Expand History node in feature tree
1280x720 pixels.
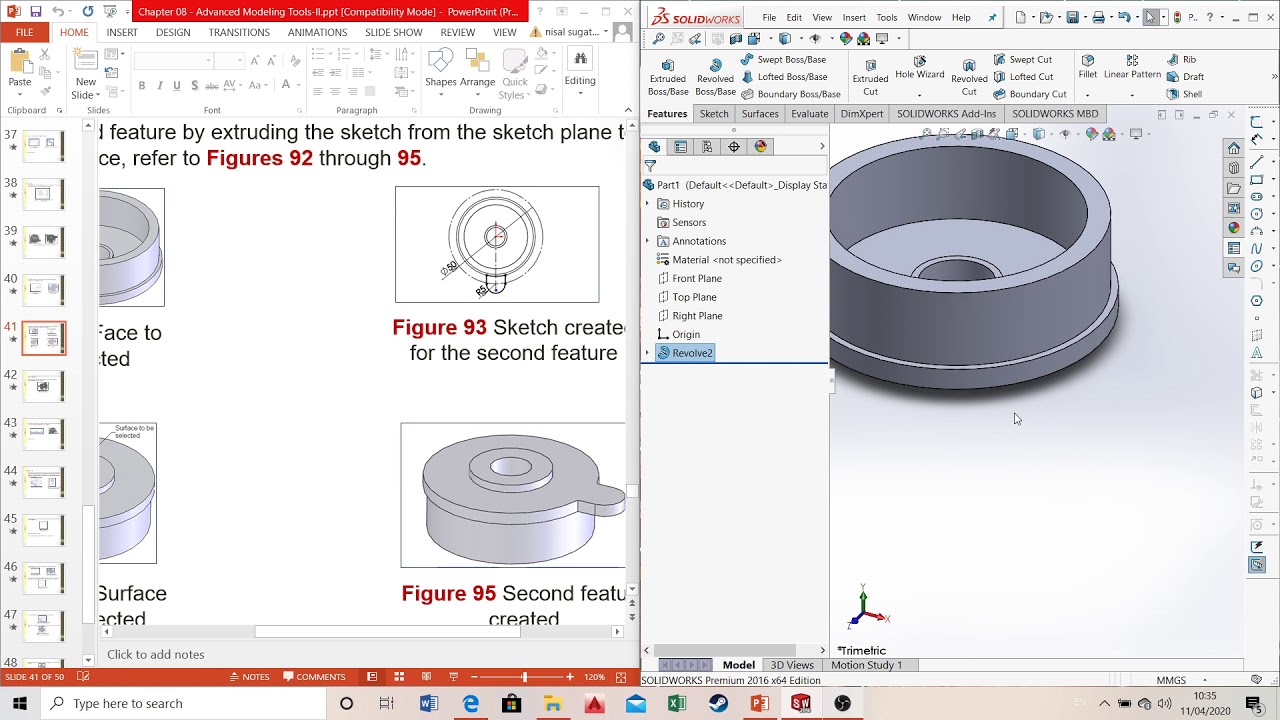click(647, 204)
